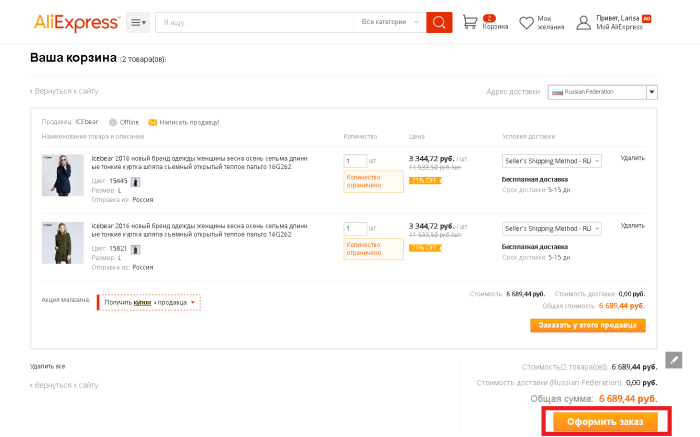Open the hamburger categories menu icon
The width and height of the screenshot is (700, 437).
click(138, 22)
